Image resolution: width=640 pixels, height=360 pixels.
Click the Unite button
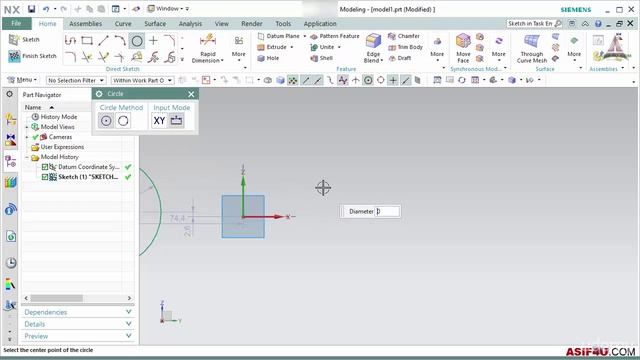326,47
